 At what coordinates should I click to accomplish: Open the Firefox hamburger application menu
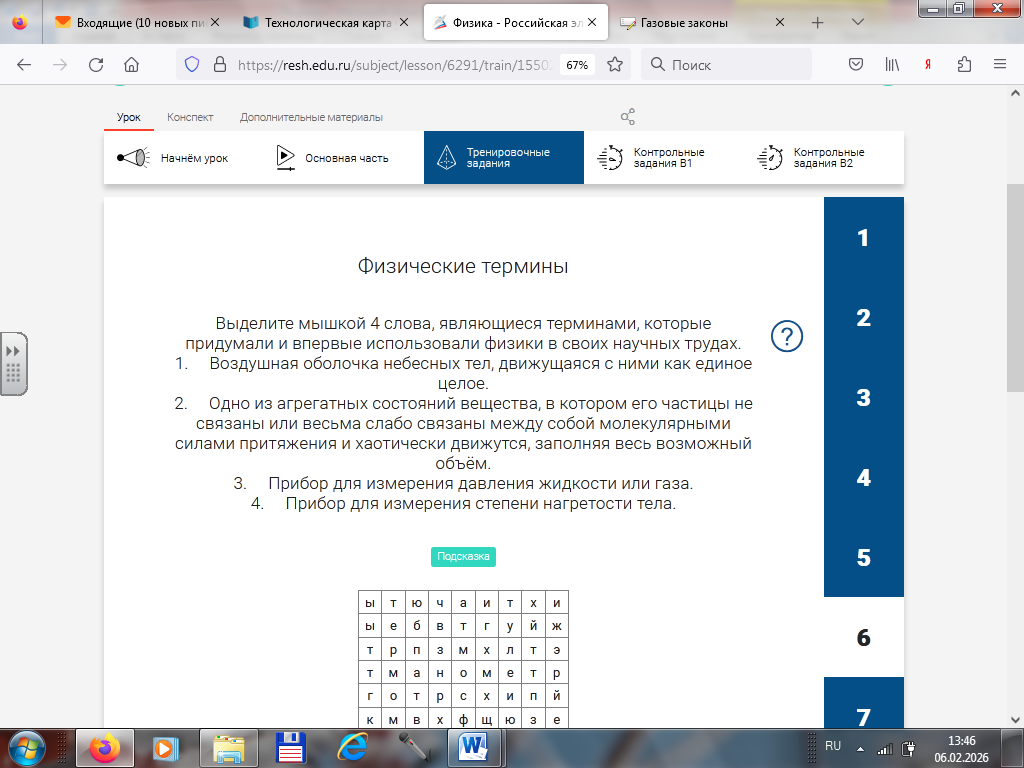(999, 65)
